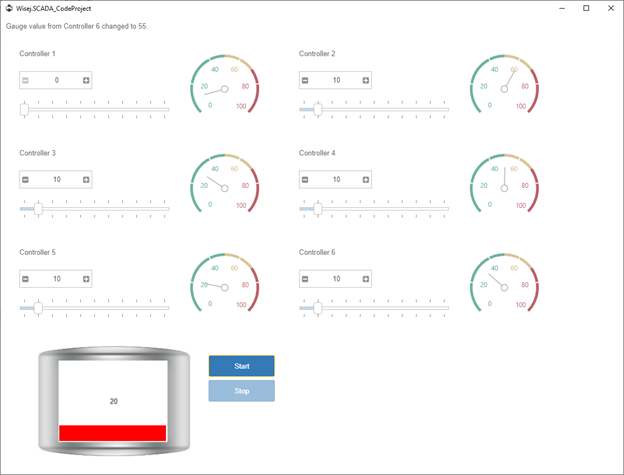Close the Wisej.SCADA_CodeProject window

[x=611, y=8]
